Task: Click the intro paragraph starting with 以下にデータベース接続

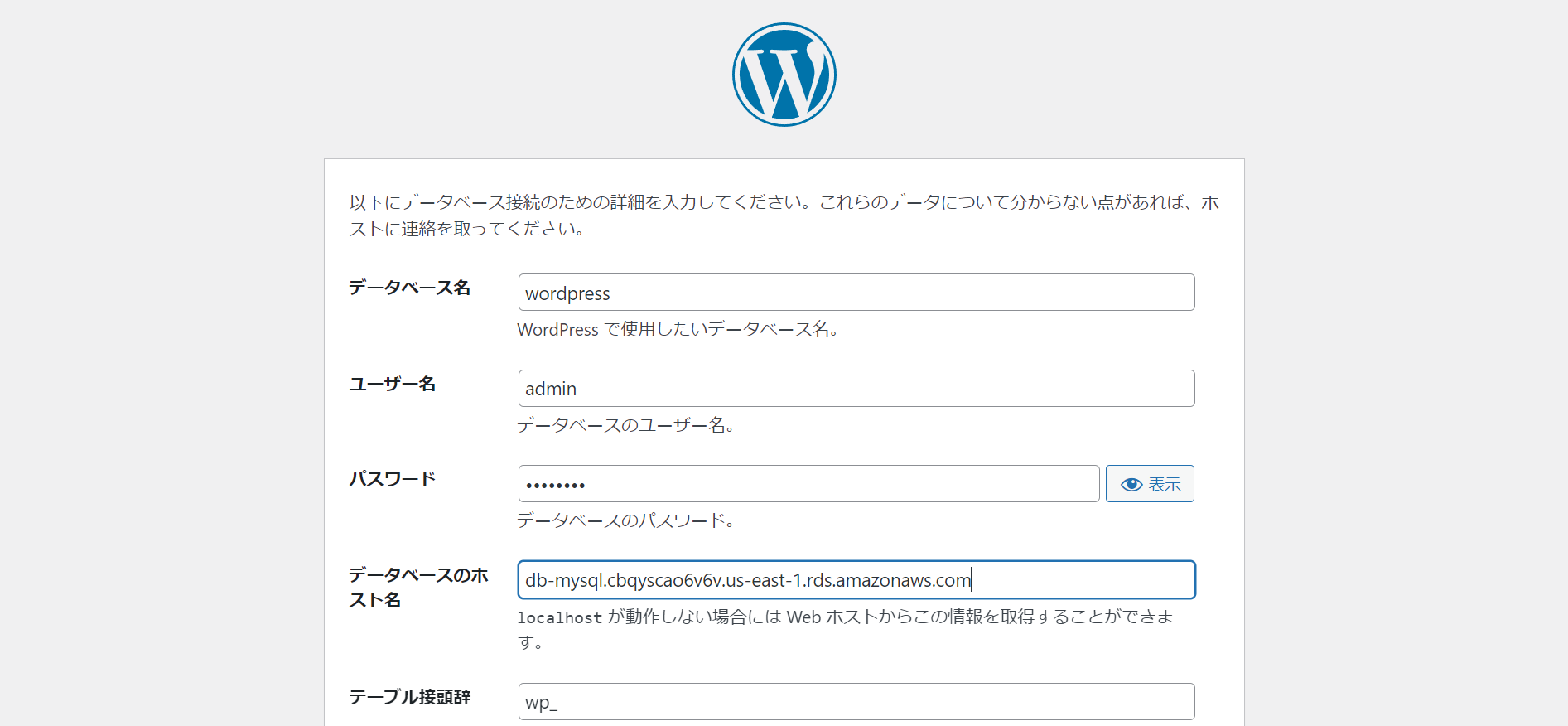Action: pyautogui.click(x=784, y=215)
